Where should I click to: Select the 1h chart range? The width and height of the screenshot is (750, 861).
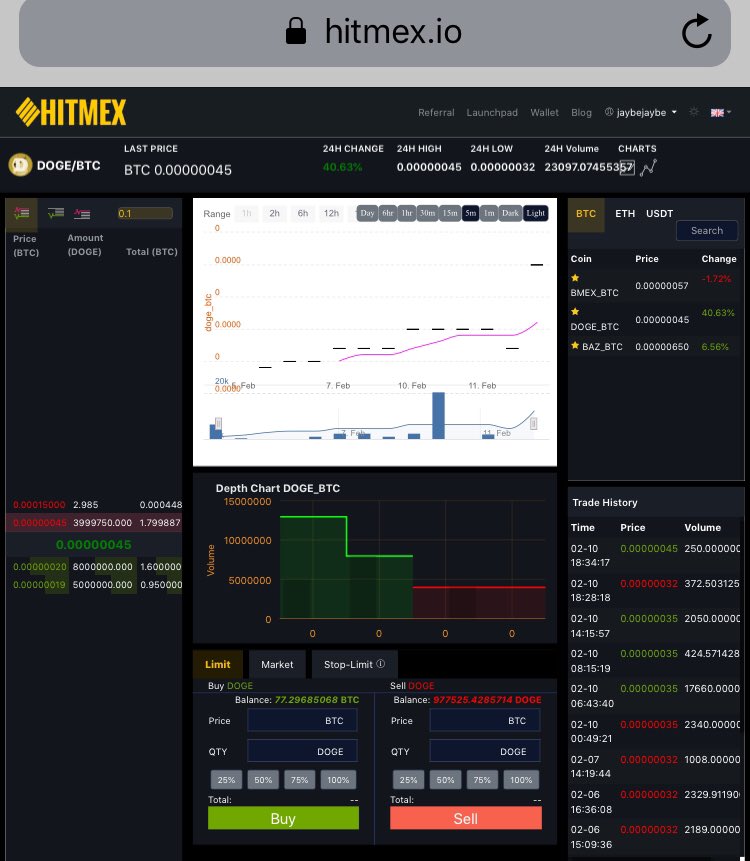point(247,214)
